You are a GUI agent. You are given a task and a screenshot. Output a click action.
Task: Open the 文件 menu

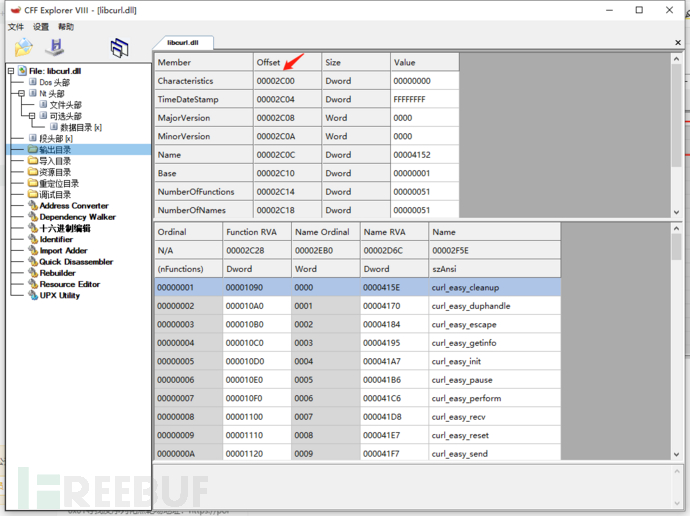[x=16, y=27]
